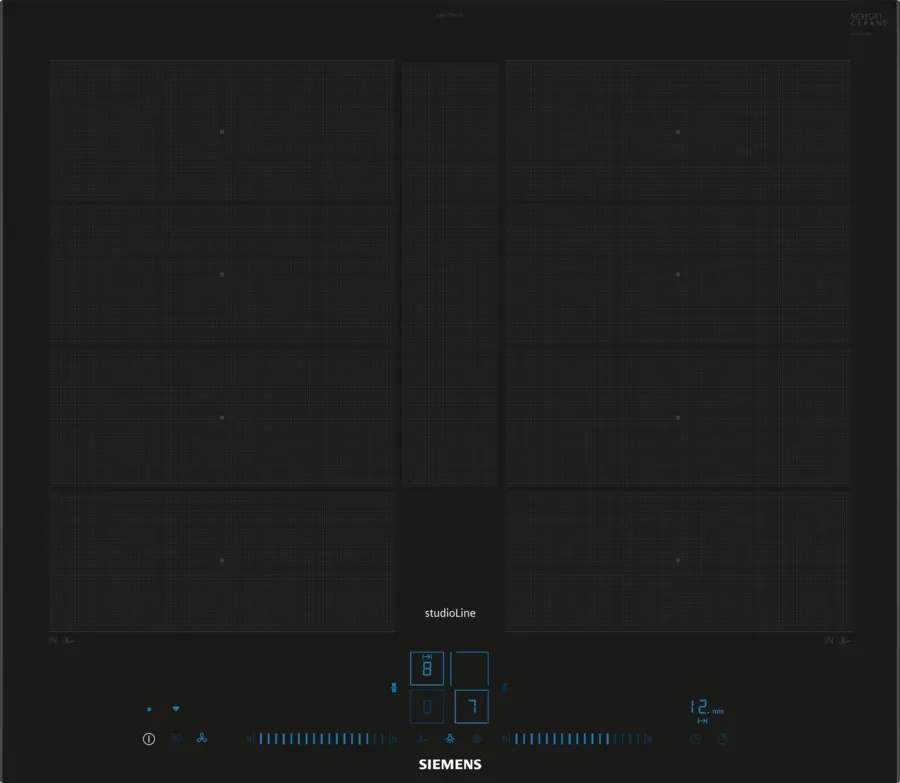This screenshot has height=783, width=900.
Task: Select the zone showing power level 8
Action: pos(427,668)
